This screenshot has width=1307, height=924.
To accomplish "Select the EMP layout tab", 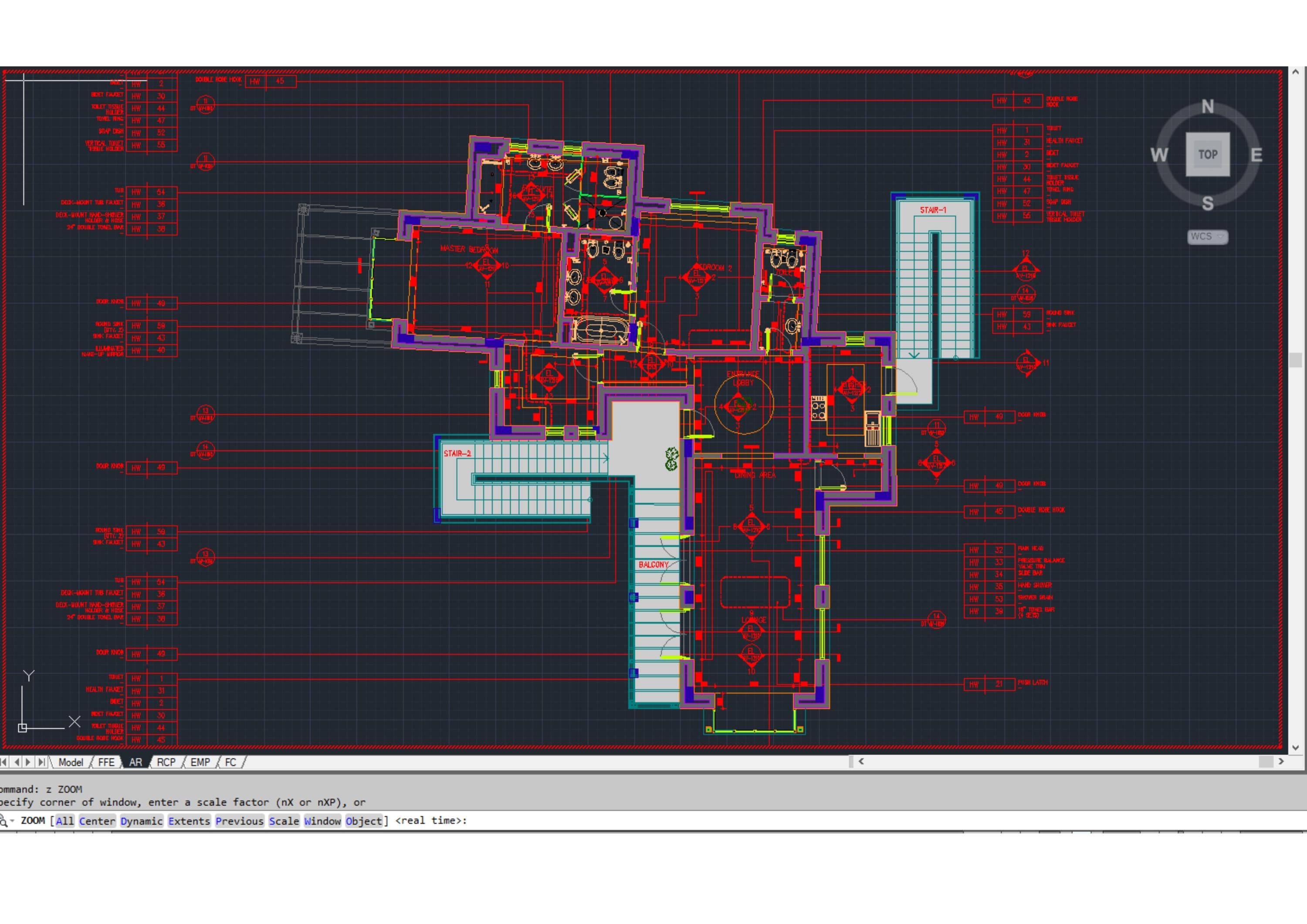I will click(200, 762).
